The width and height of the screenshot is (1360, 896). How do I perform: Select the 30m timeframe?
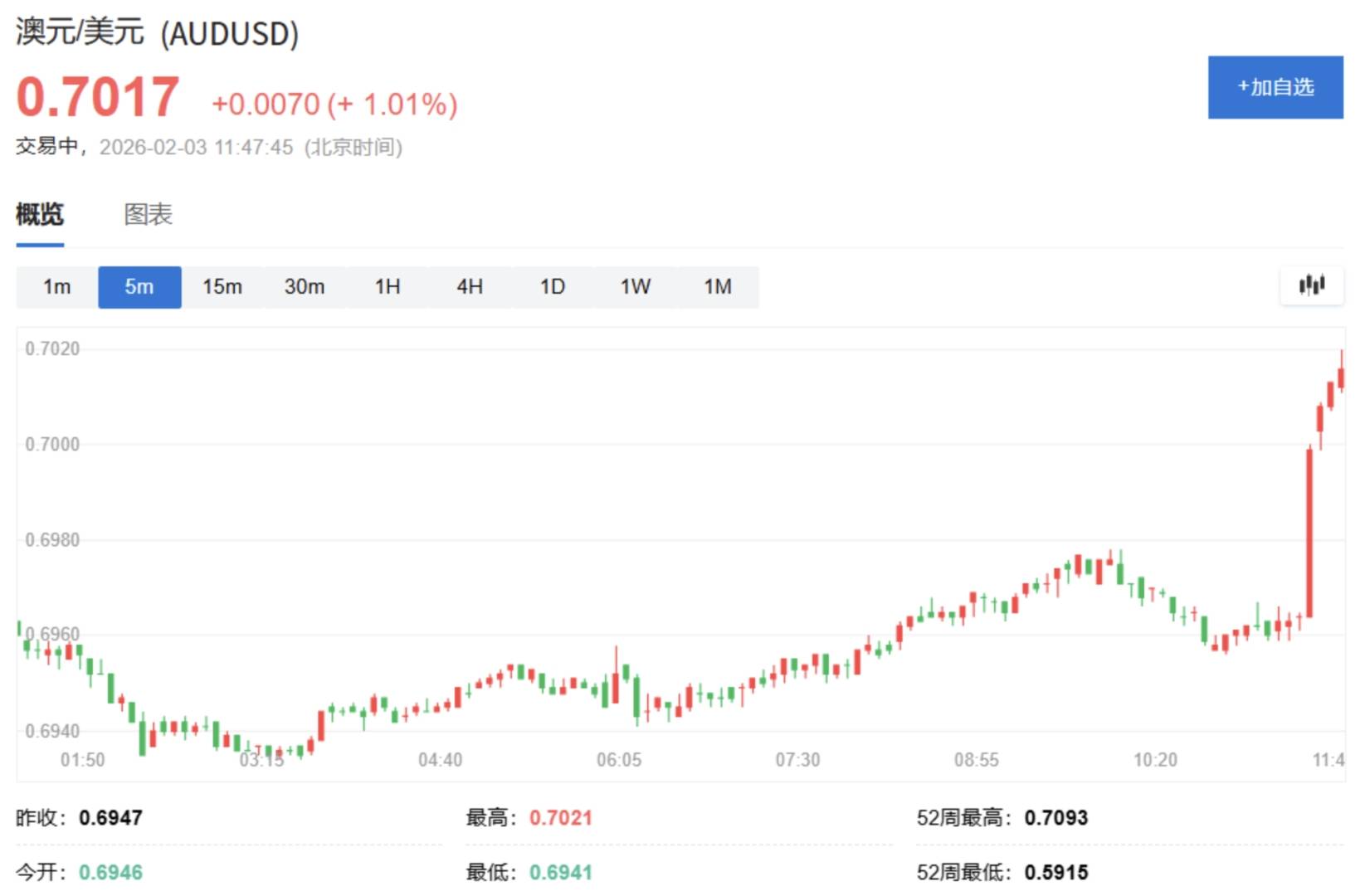pyautogui.click(x=305, y=286)
